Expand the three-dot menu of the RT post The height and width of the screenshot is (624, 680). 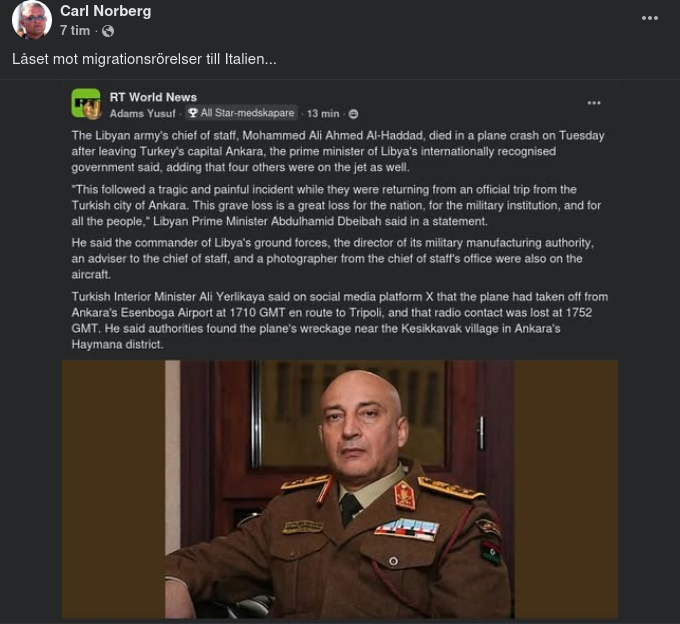[x=594, y=103]
